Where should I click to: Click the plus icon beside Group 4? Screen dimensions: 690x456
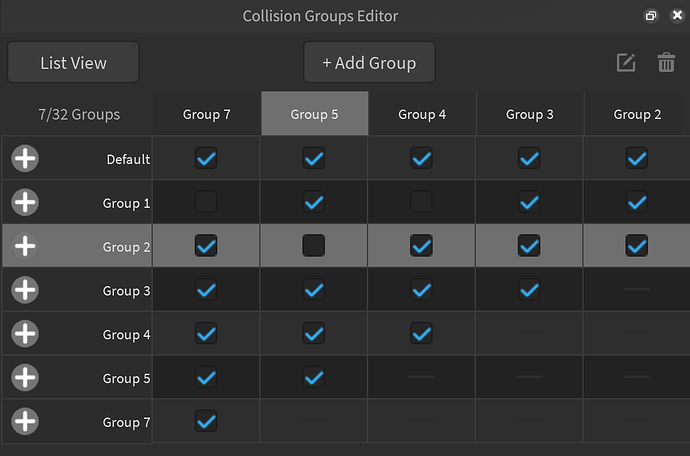click(x=25, y=333)
